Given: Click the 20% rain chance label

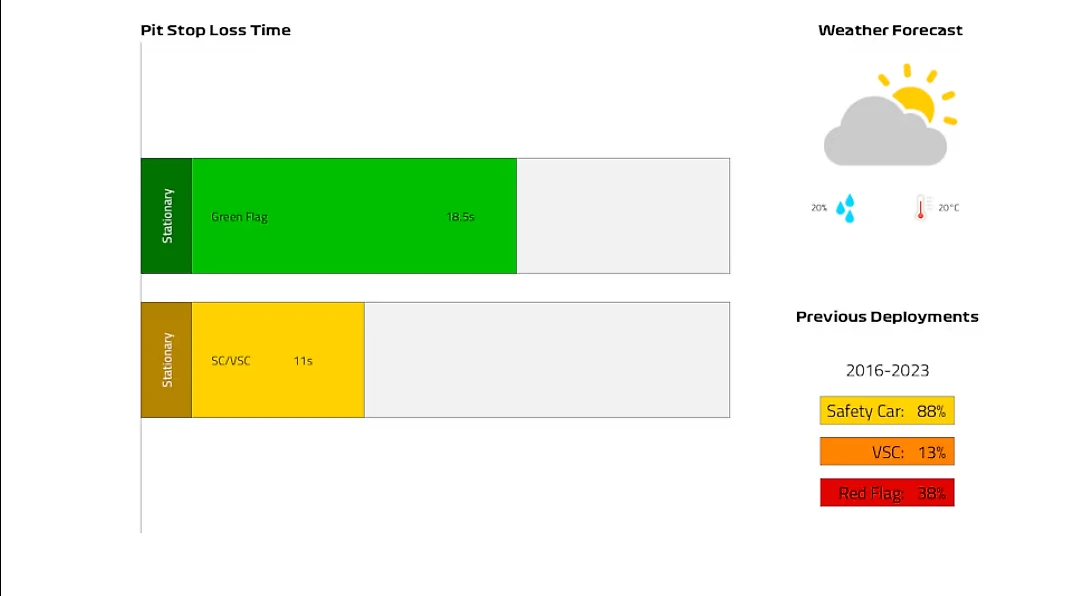Looking at the screenshot, I should point(819,208).
